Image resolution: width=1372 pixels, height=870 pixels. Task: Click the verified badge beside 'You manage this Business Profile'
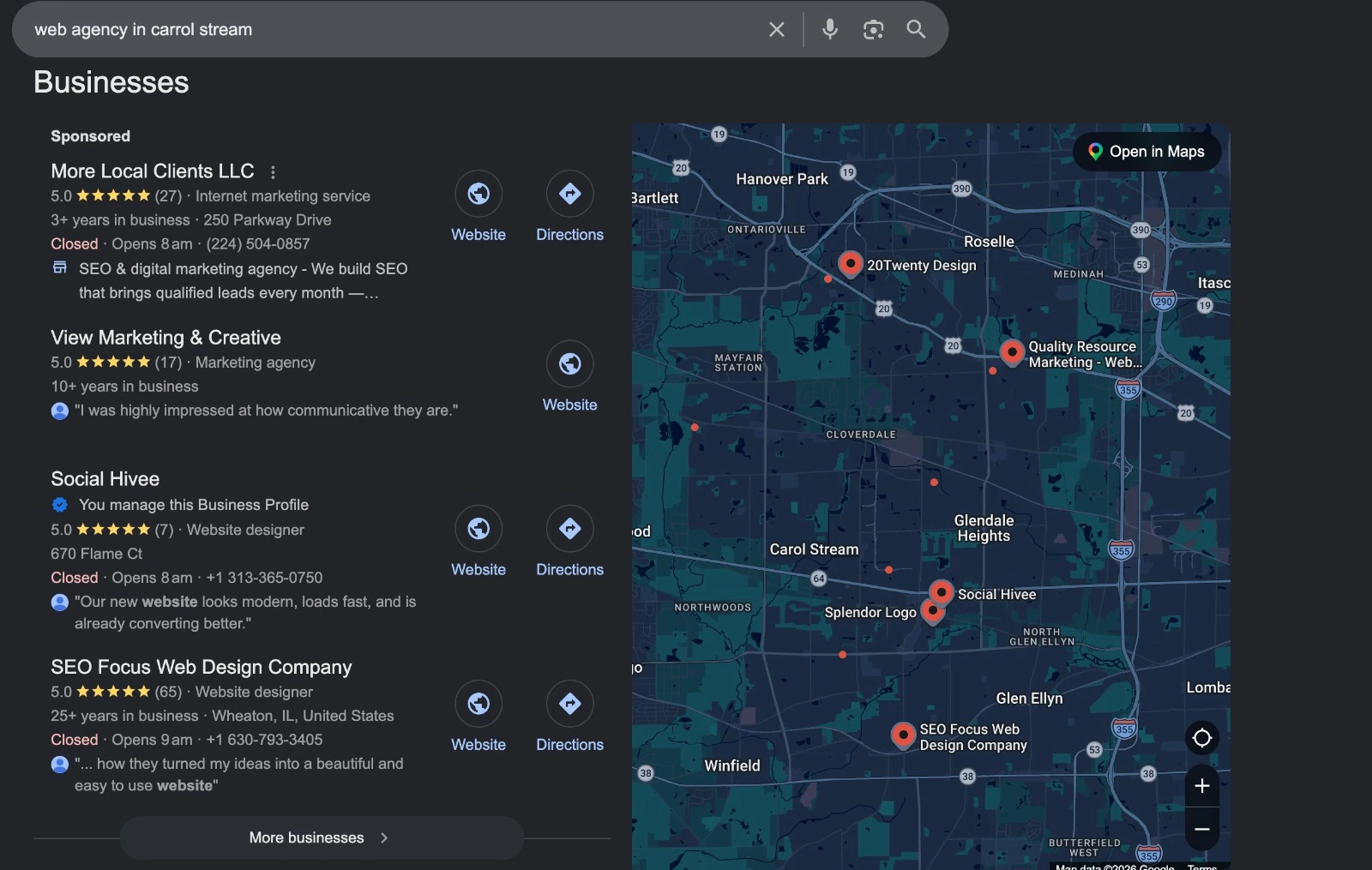[60, 505]
